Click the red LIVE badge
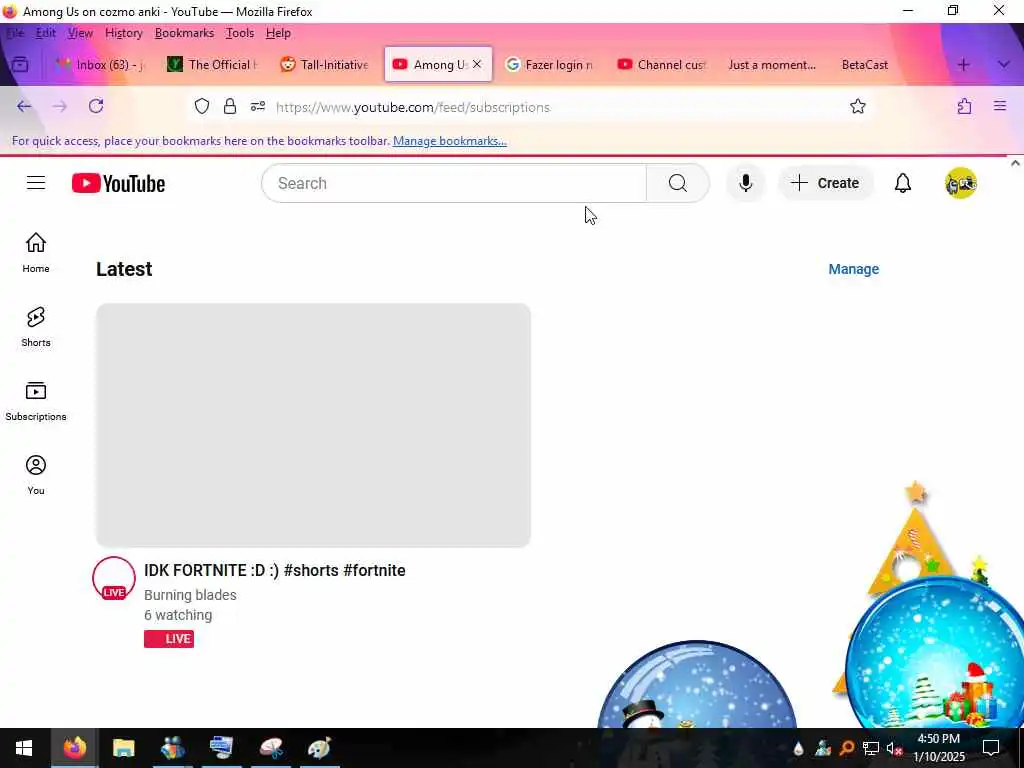Screen dimensions: 1024x768 pyautogui.click(x=168, y=639)
